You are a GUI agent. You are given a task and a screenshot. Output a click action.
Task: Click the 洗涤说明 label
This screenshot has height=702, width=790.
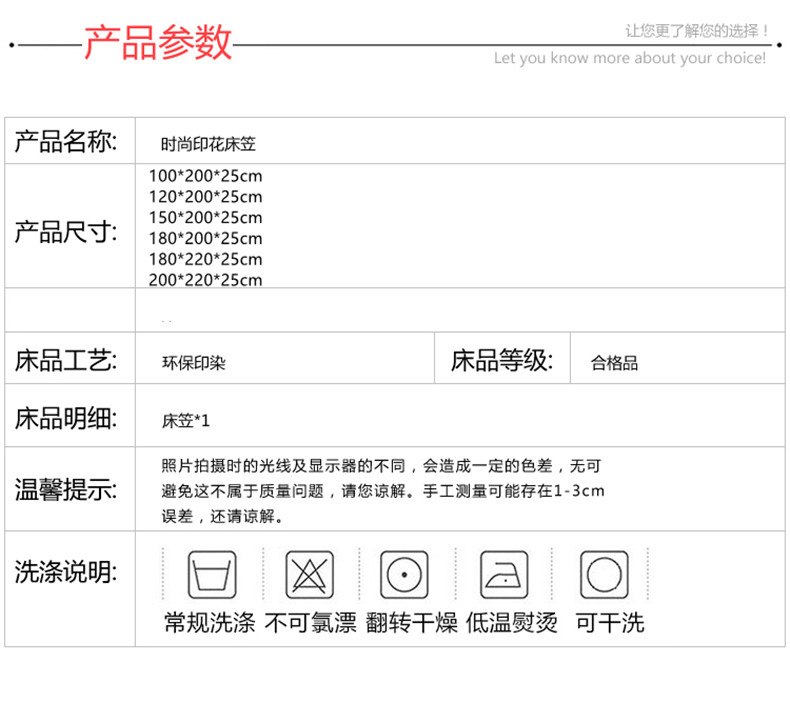[65, 571]
